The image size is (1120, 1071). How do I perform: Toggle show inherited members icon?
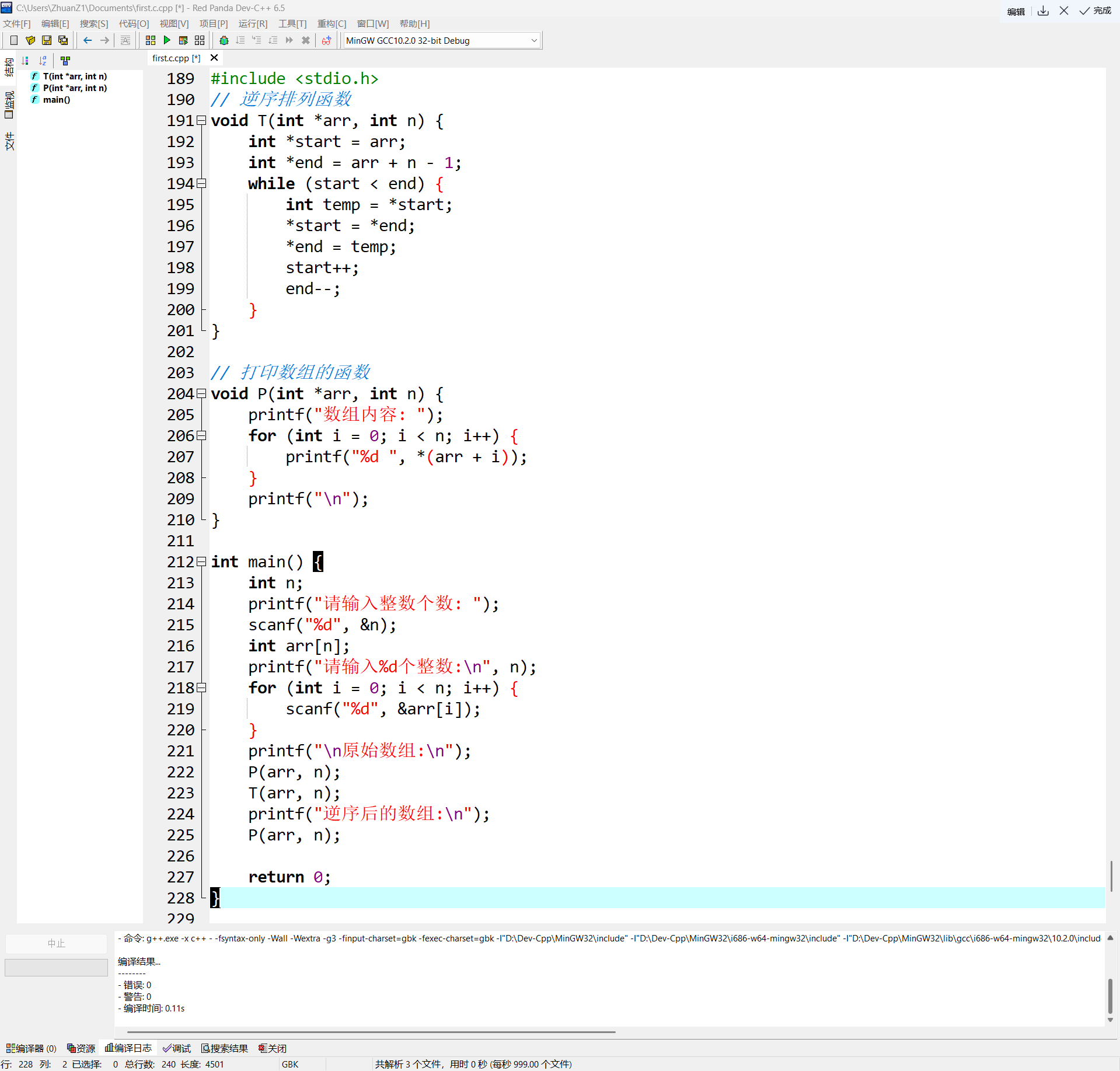[x=65, y=60]
